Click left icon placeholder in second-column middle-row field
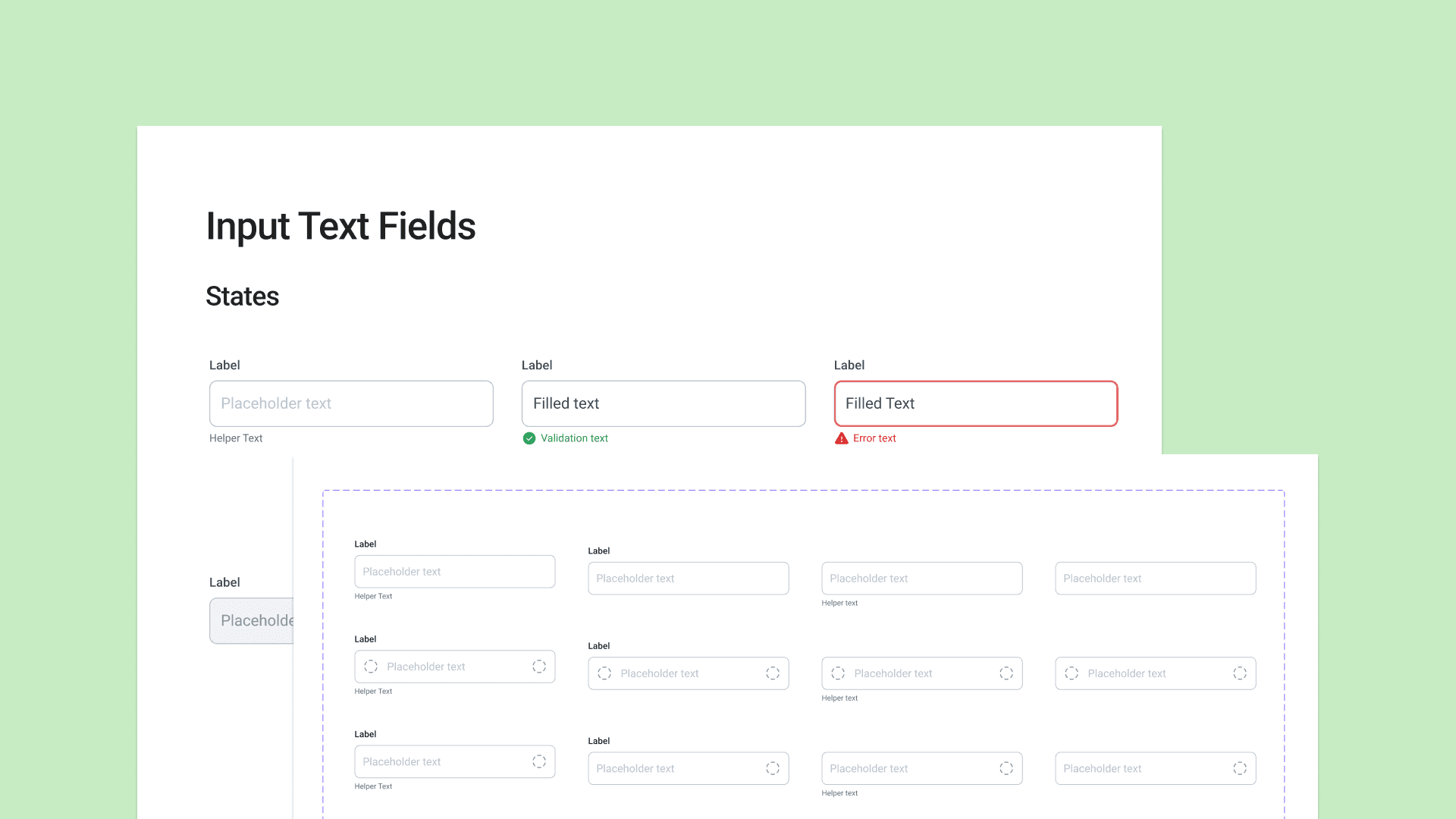Screen dimensions: 1456x819 click(604, 673)
